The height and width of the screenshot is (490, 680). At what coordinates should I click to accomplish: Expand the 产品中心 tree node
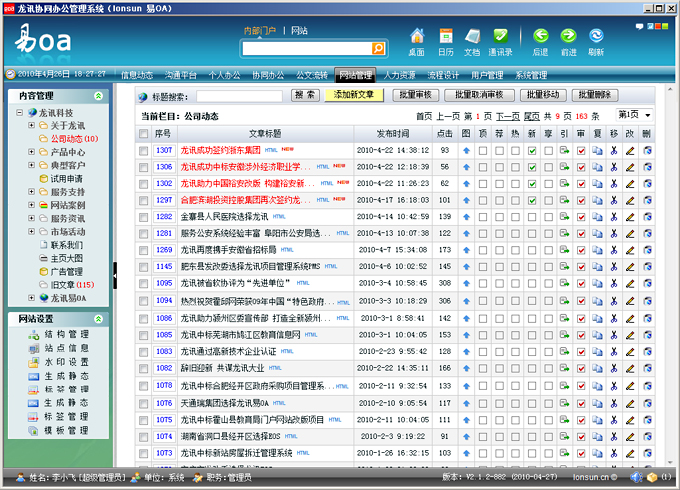(x=31, y=152)
